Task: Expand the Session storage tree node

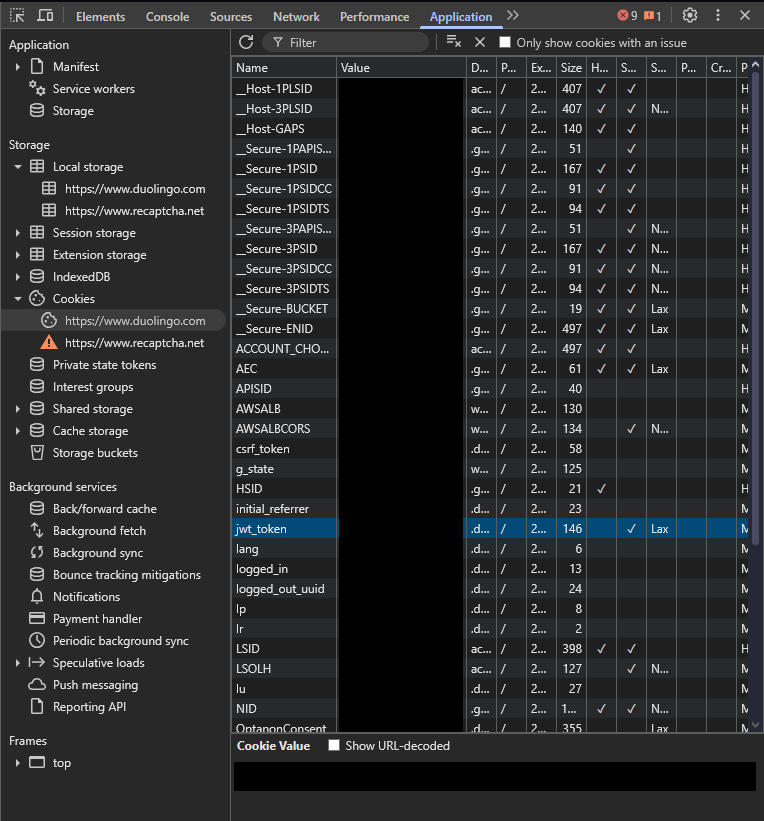Action: coord(18,233)
